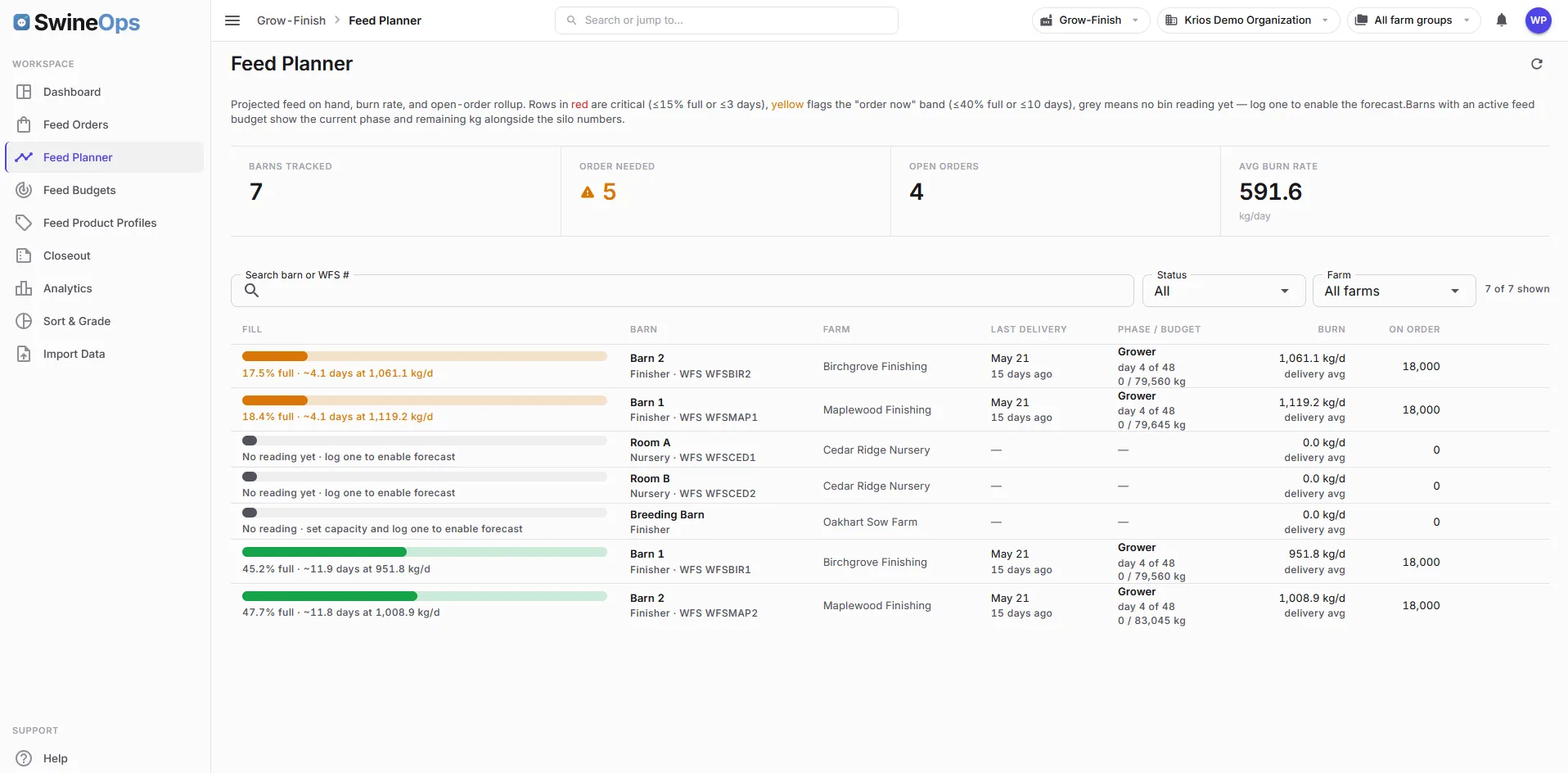This screenshot has height=773, width=1568.
Task: Open Krios Demo Organization switcher
Action: [1248, 20]
